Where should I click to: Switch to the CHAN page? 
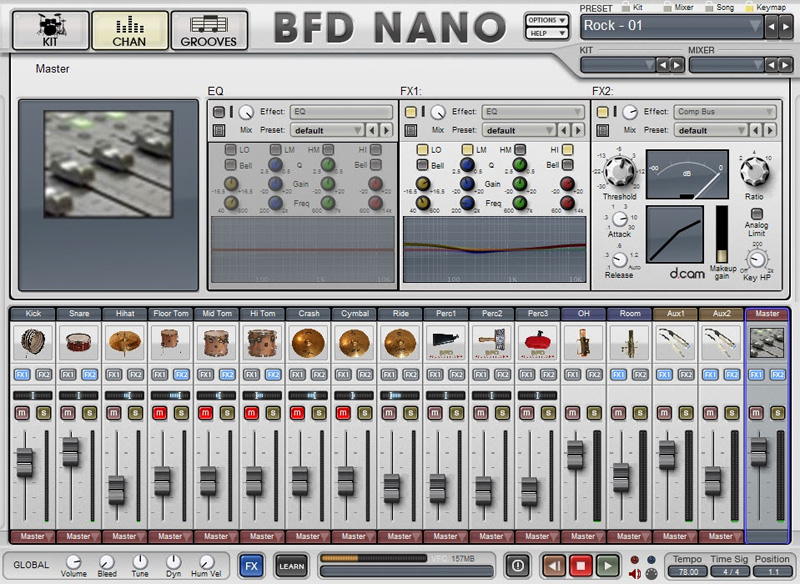click(130, 31)
